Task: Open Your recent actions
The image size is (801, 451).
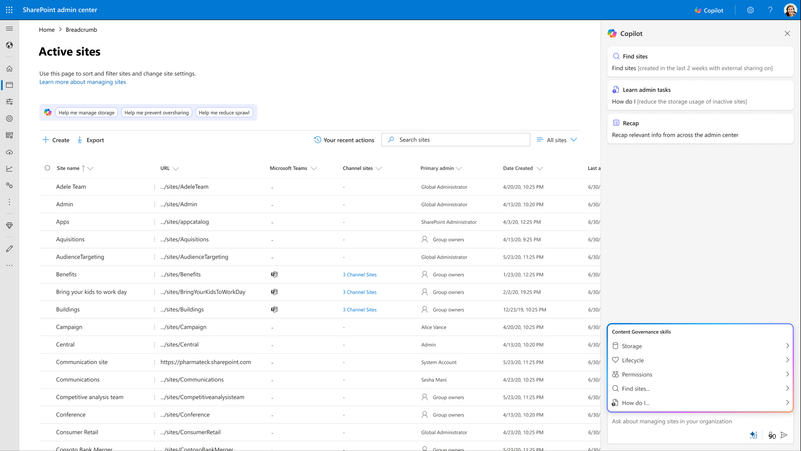Action: [344, 140]
